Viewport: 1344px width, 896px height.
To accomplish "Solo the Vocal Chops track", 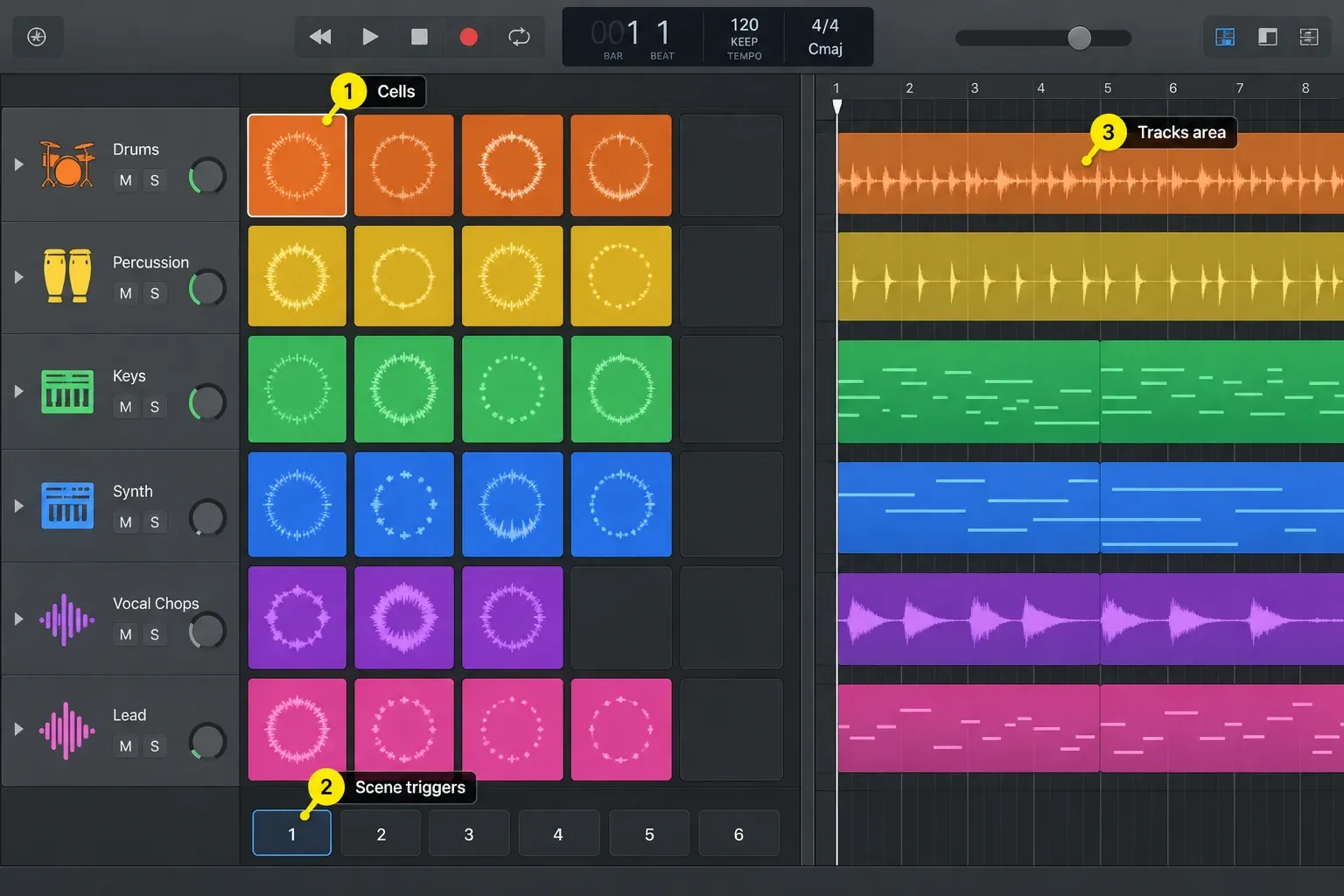I will click(x=155, y=634).
